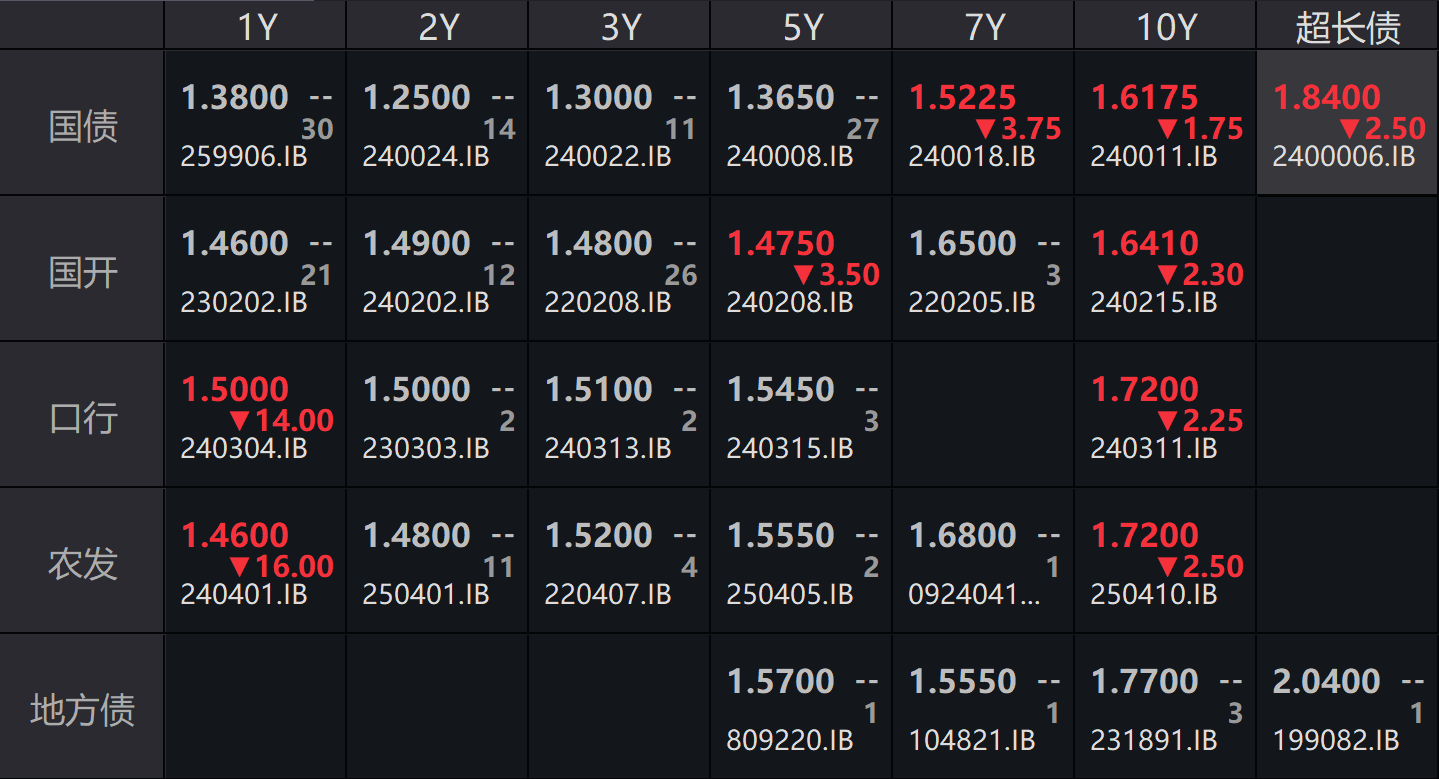The height and width of the screenshot is (779, 1439).
Task: Click the 1.5225 yield in 国债 7Y
Action: click(x=963, y=97)
